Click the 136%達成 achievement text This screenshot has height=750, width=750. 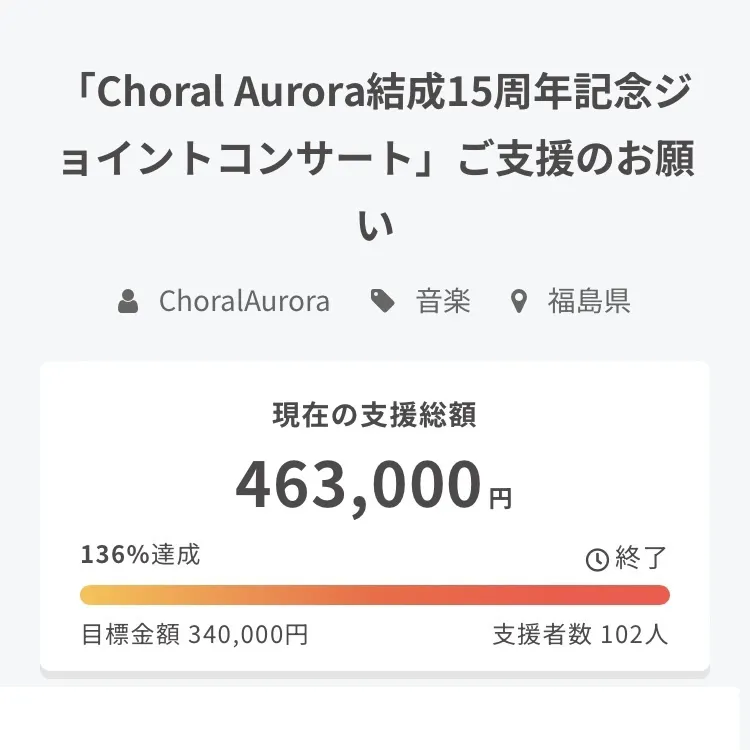tap(140, 554)
